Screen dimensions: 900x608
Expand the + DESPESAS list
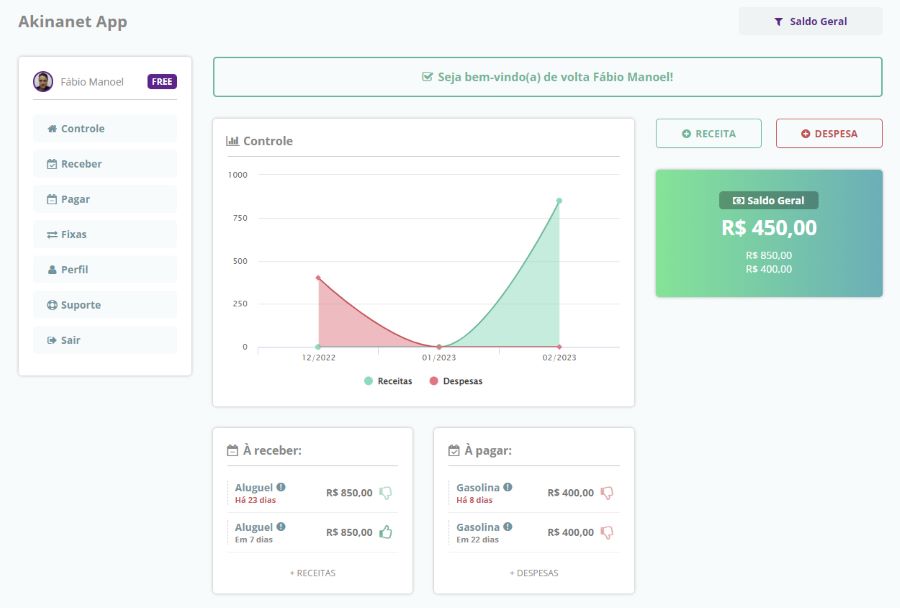(534, 573)
